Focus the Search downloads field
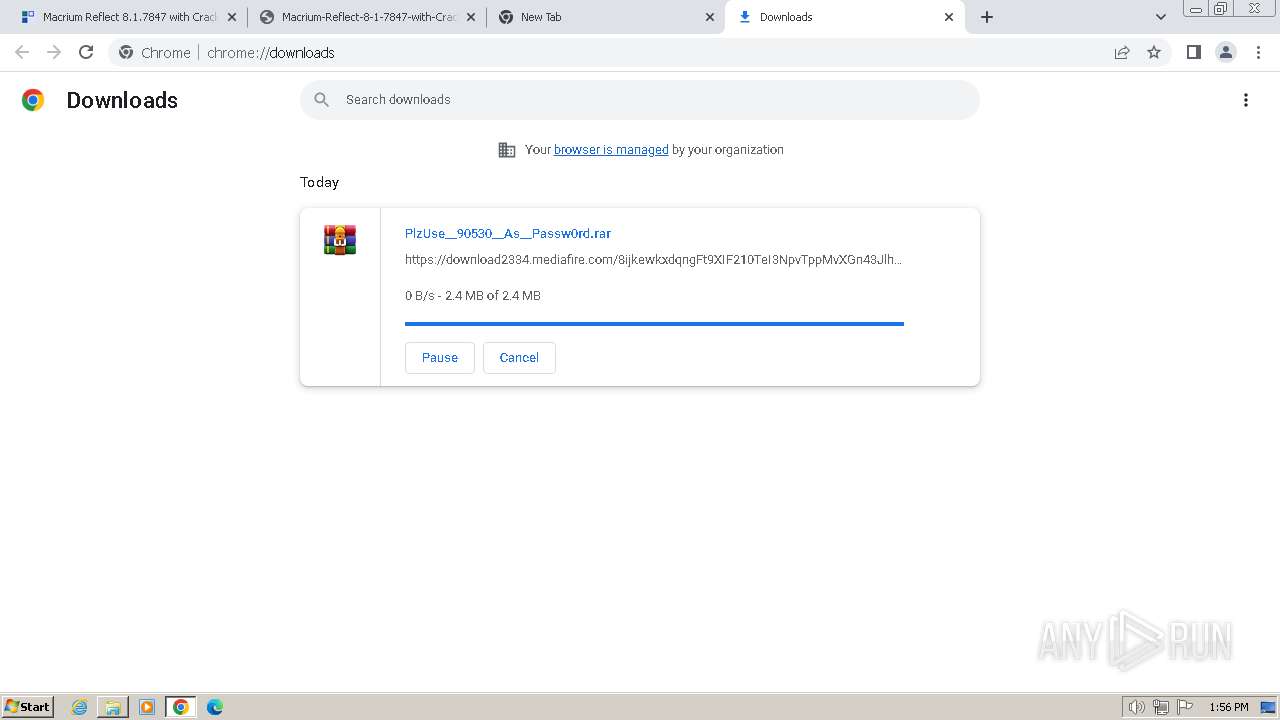This screenshot has height=720, width=1280. 640,100
